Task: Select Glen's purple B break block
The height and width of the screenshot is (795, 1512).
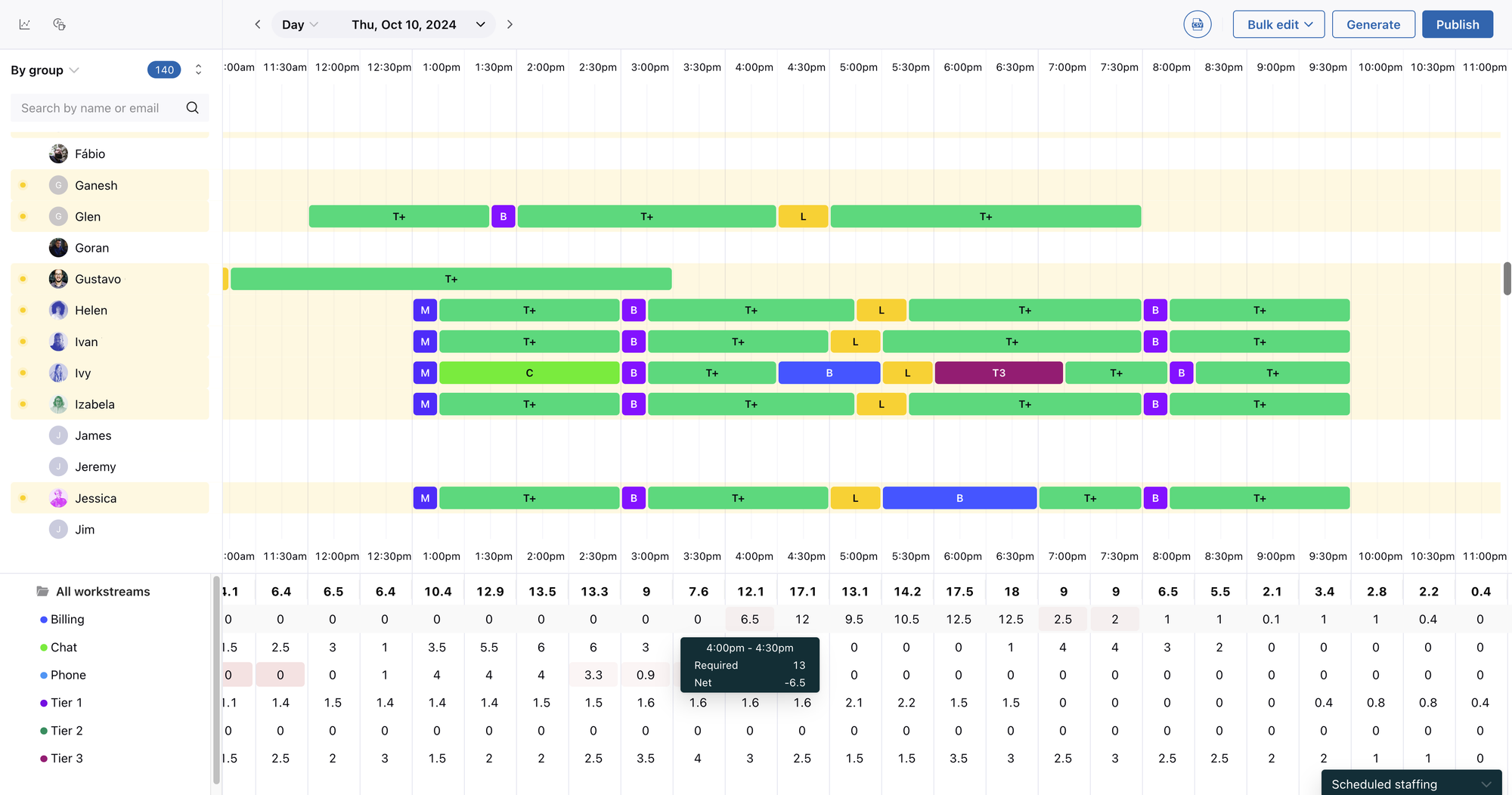Action: click(x=503, y=216)
